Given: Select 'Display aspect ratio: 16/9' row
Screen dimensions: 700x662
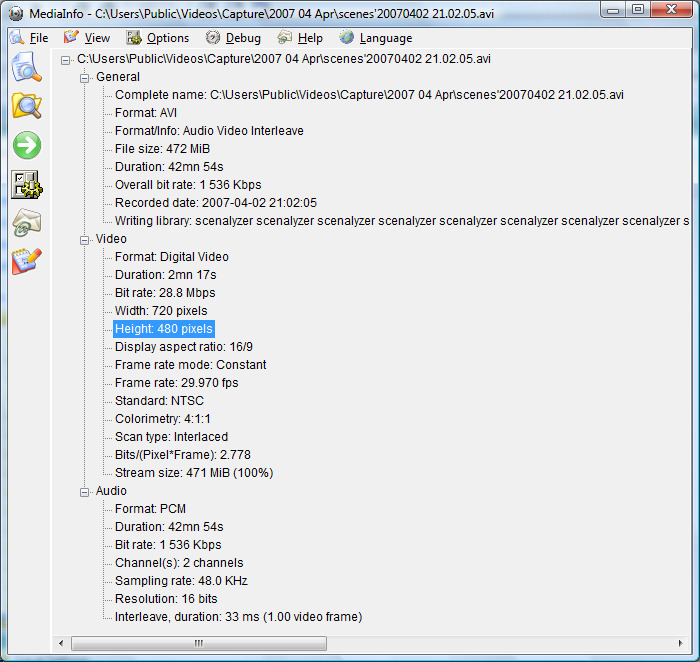Looking at the screenshot, I should pyautogui.click(x=184, y=347).
